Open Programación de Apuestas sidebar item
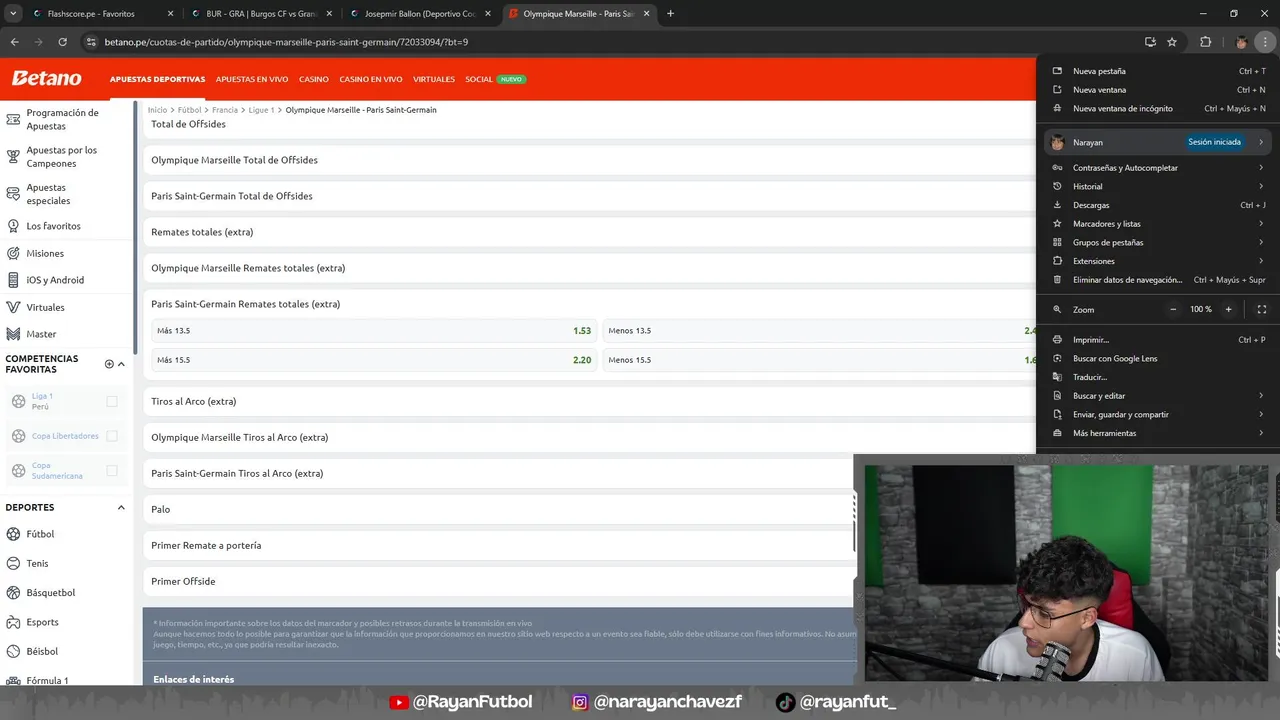Image resolution: width=1280 pixels, height=720 pixels. (x=66, y=119)
